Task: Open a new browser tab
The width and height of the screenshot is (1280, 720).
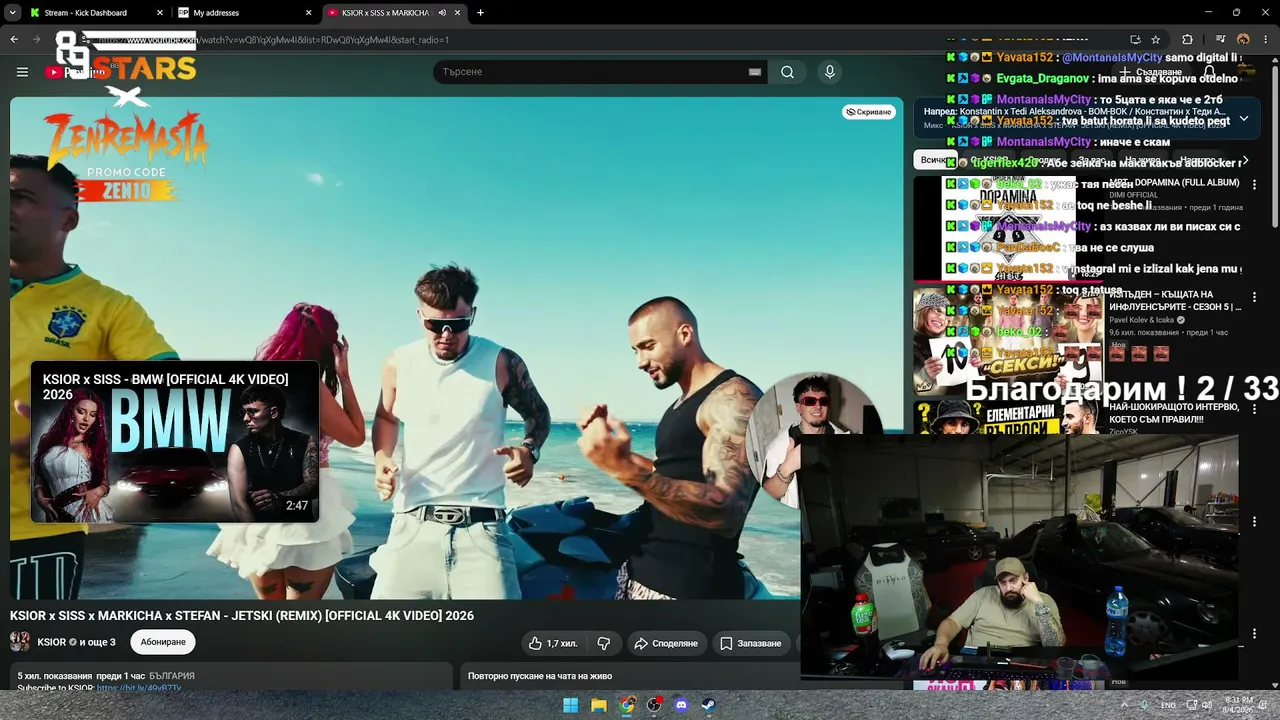Action: pyautogui.click(x=480, y=13)
